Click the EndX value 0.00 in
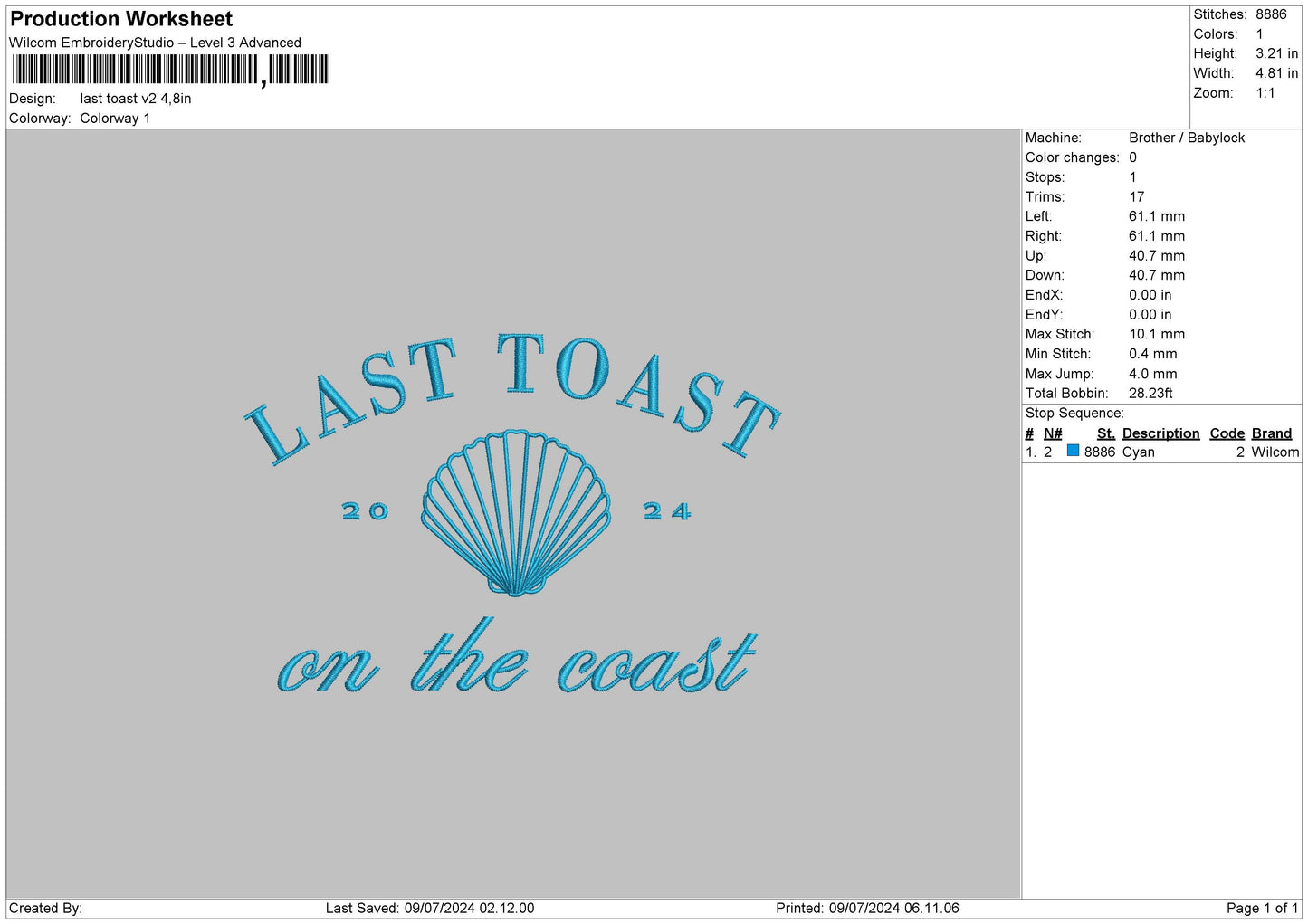Image resolution: width=1308 pixels, height=924 pixels. (1150, 295)
